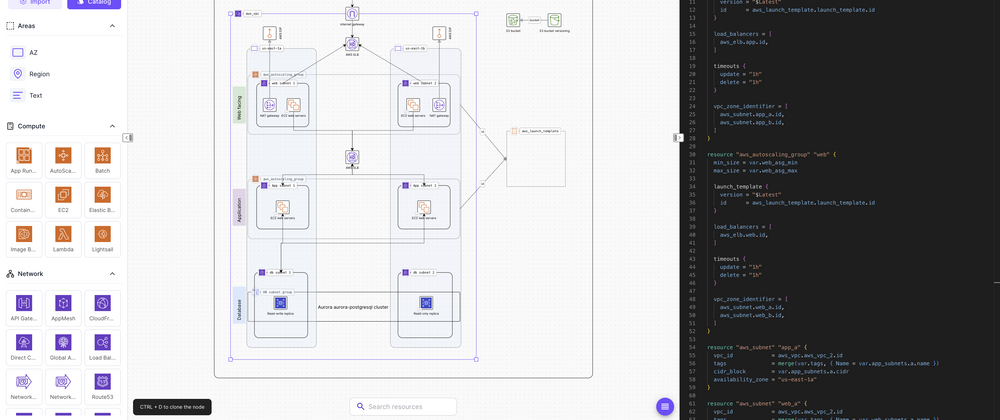Viewport: 1000px width, 420px height.
Task: Open the purple round menu button
Action: (665, 406)
